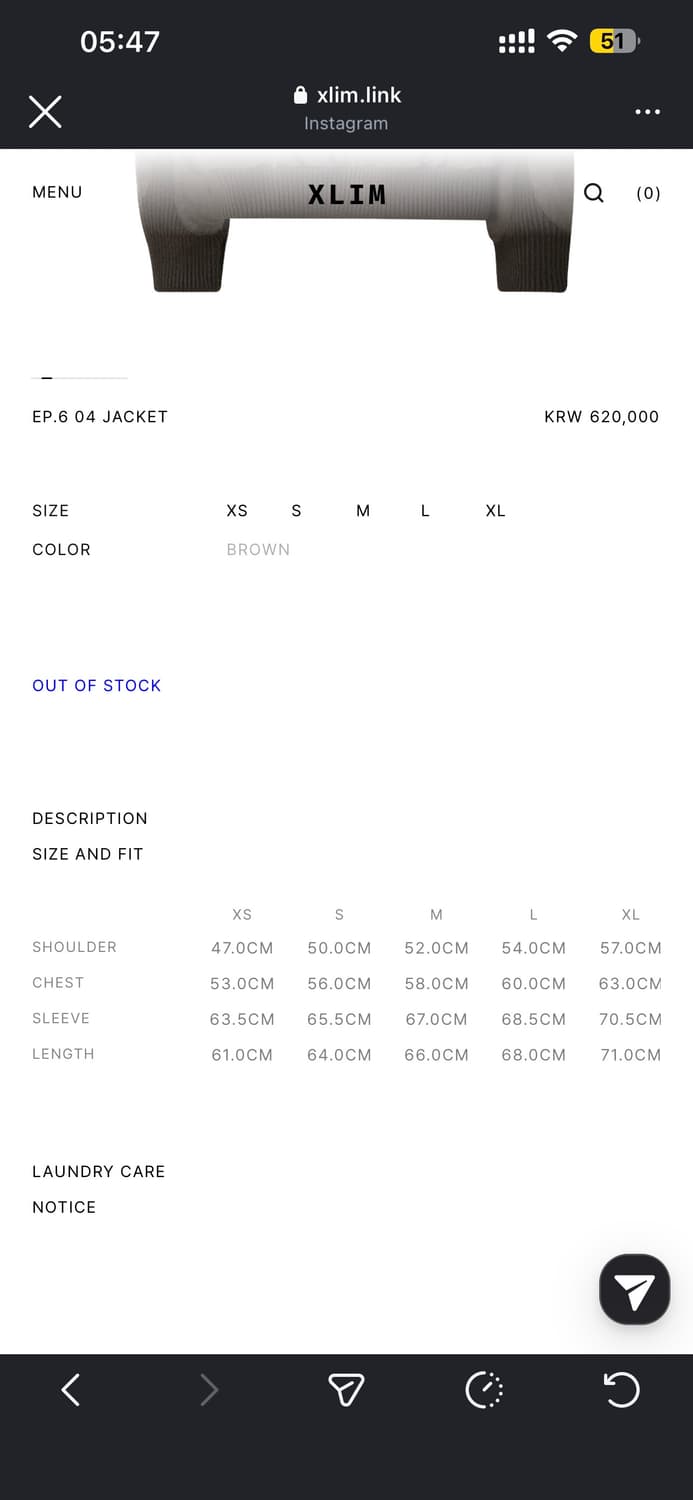Image resolution: width=693 pixels, height=1500 pixels.
Task: Choose the BROWN color option
Action: (x=258, y=550)
